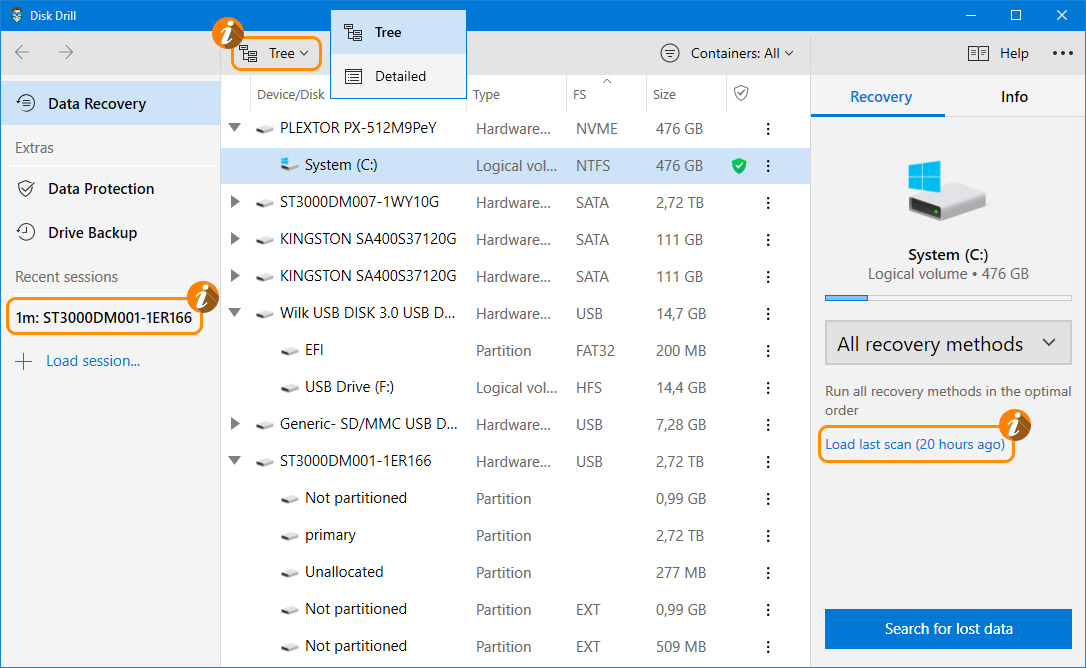Sort by the Type column header
This screenshot has height=668, width=1086.
(486, 94)
